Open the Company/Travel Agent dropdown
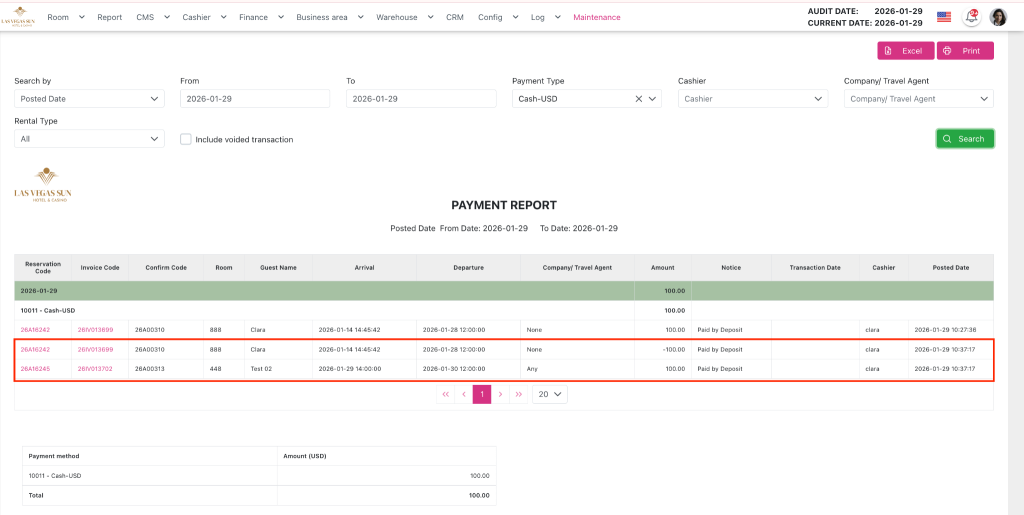 click(x=918, y=99)
